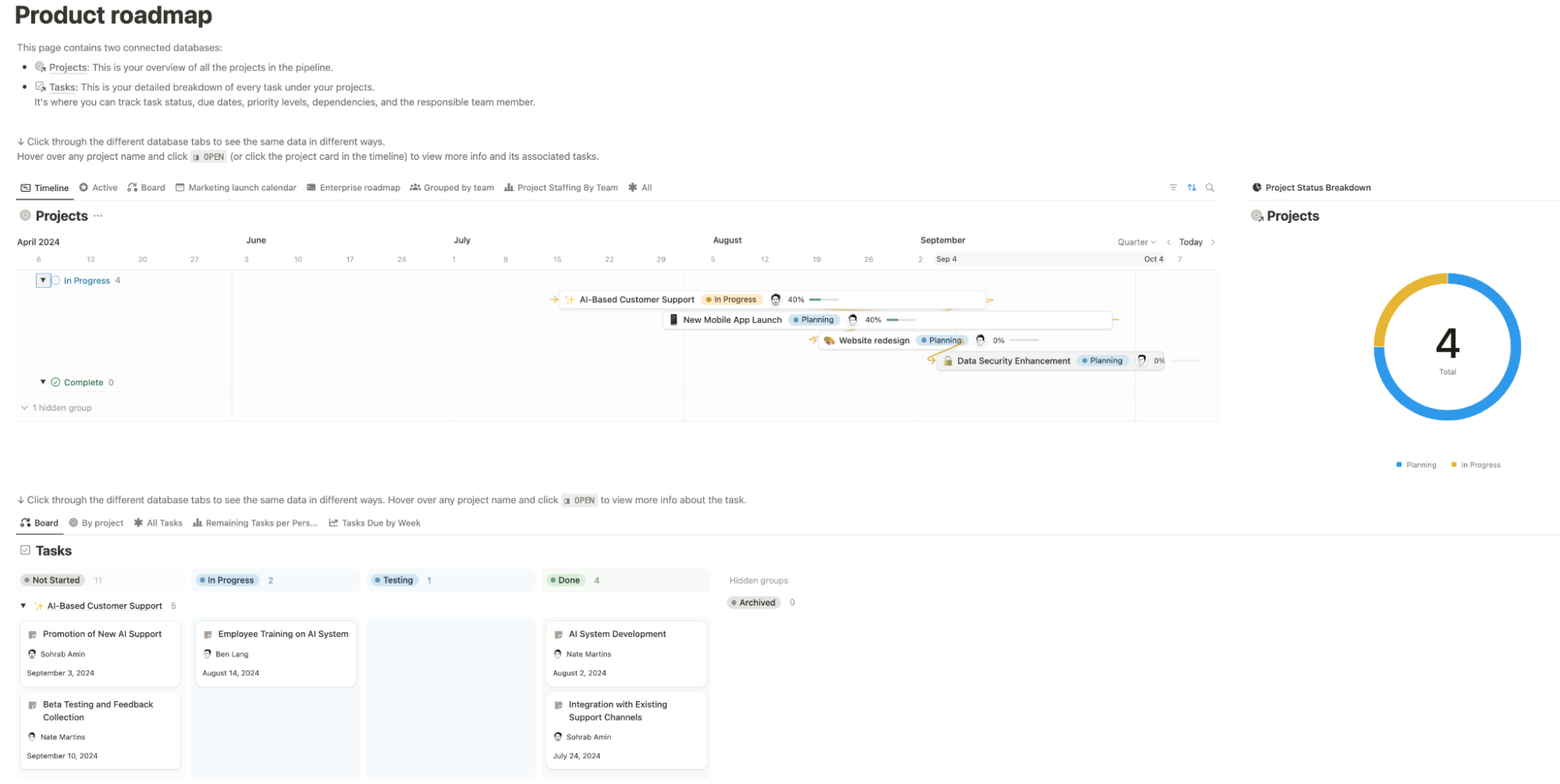
Task: Click the New Mobile App Launch progress bar
Action: (901, 320)
